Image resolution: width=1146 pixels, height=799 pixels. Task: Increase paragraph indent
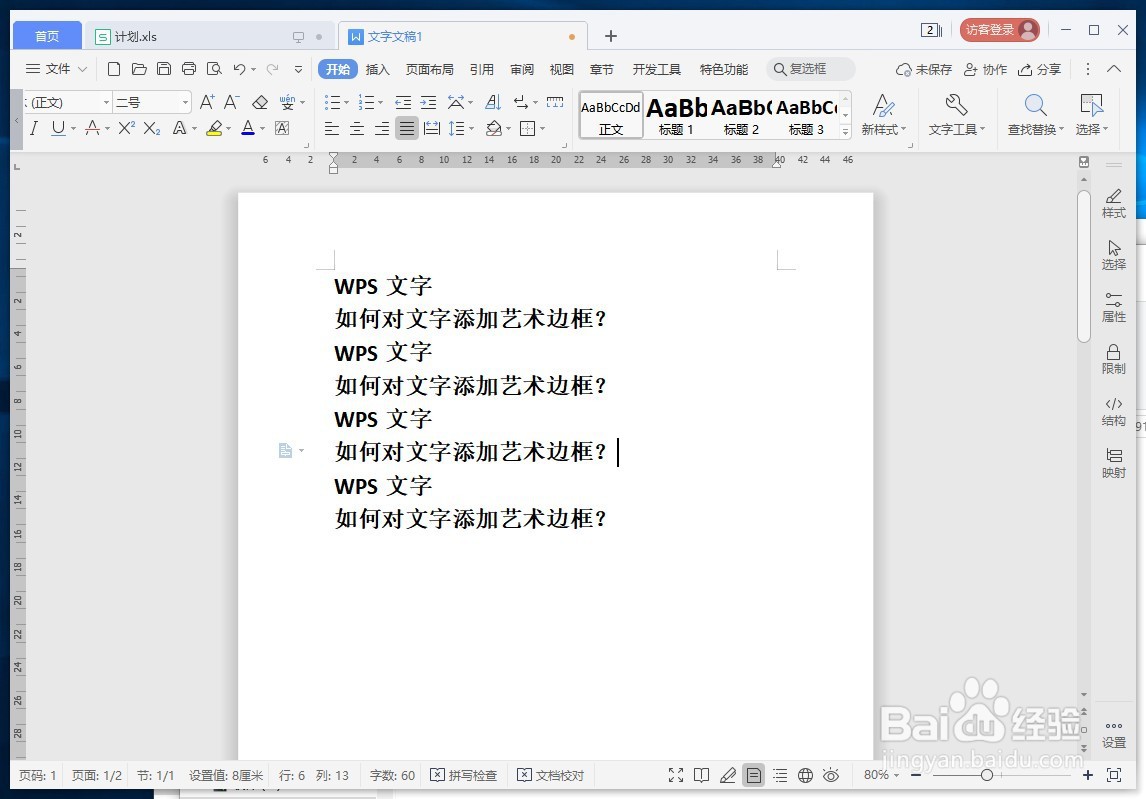[428, 102]
